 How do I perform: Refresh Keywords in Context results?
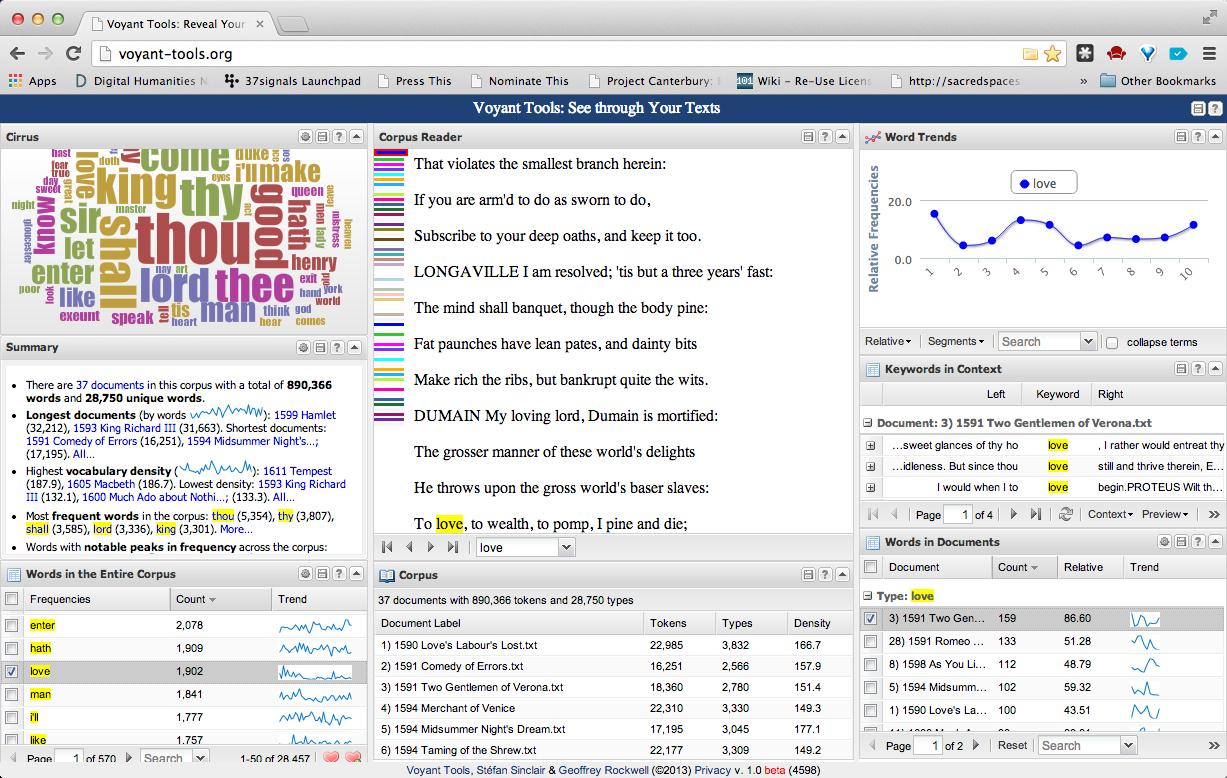click(x=1066, y=514)
